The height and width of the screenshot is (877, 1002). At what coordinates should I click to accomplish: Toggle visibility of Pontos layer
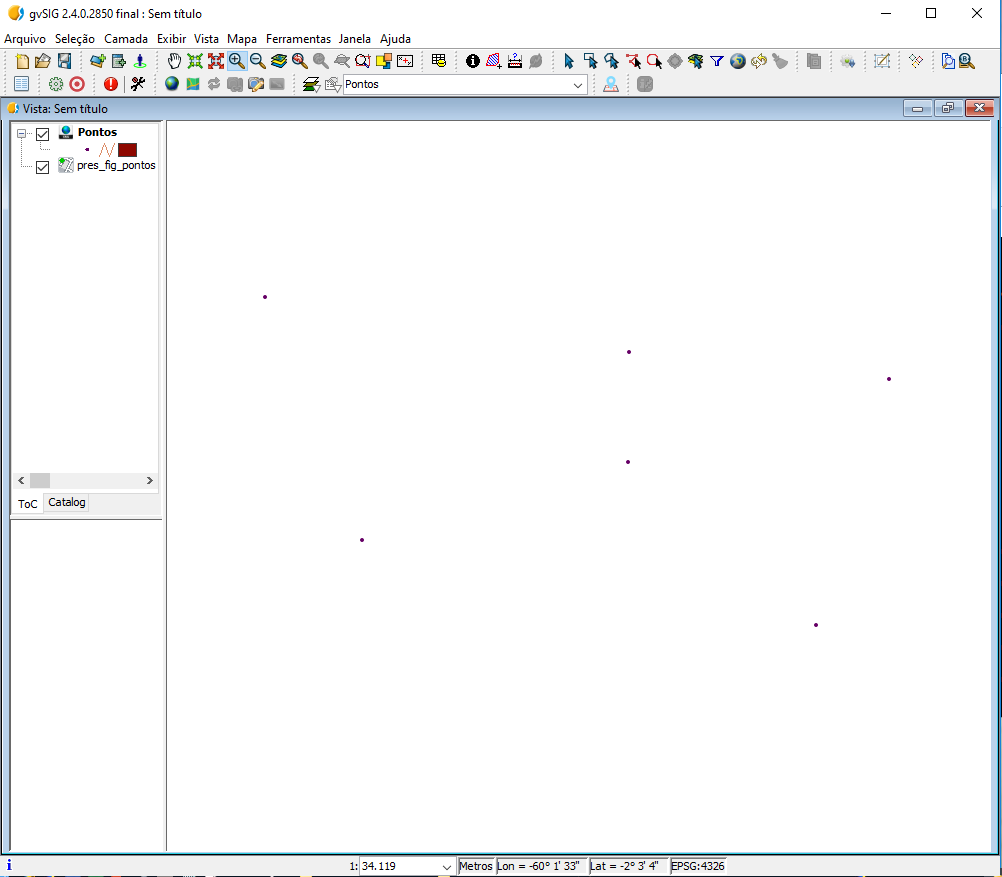tap(42, 134)
